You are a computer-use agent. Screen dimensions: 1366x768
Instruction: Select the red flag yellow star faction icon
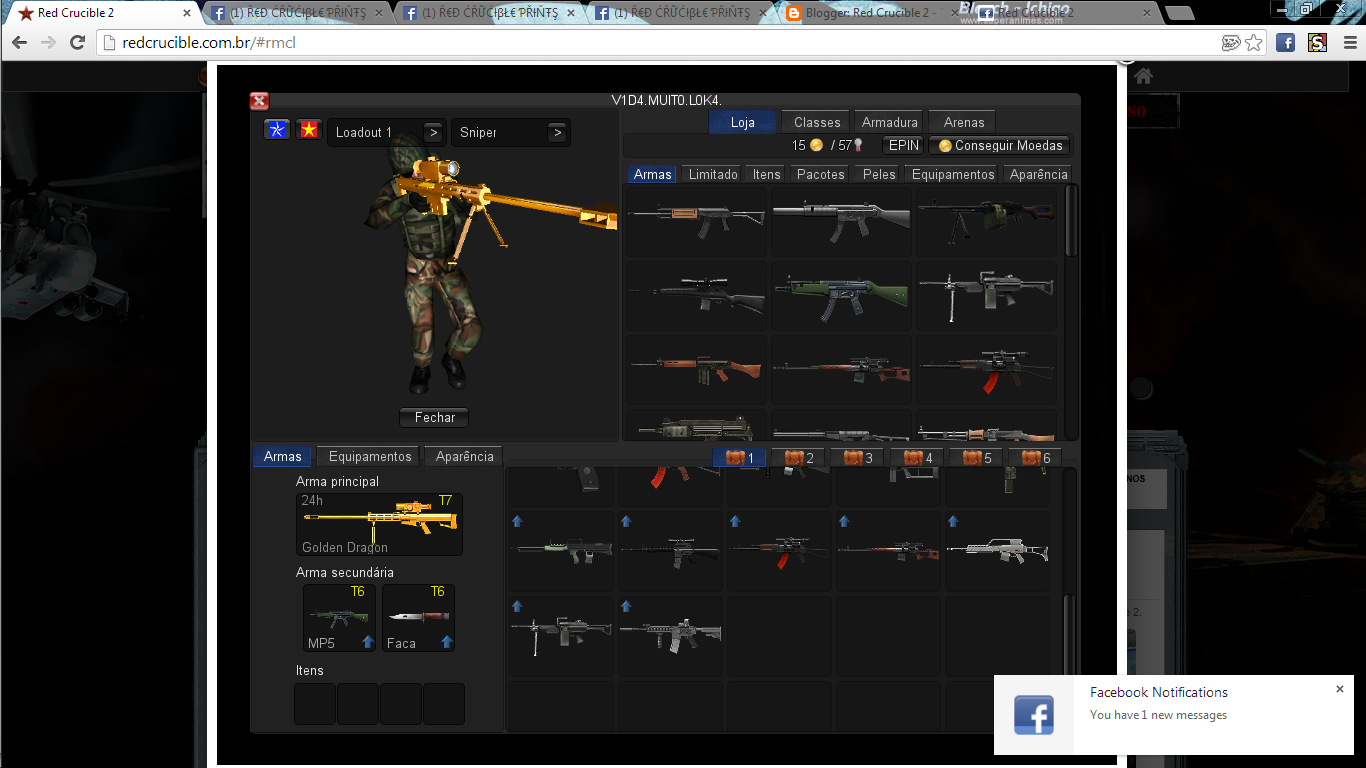(309, 129)
